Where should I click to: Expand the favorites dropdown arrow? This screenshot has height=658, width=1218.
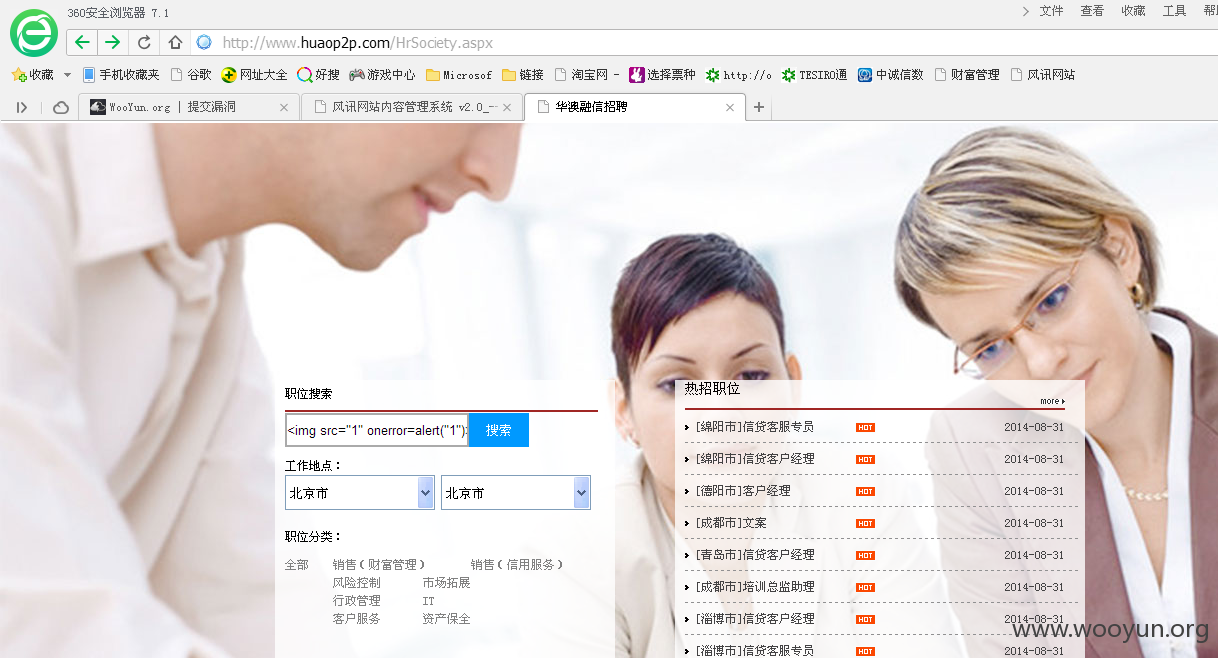point(67,75)
